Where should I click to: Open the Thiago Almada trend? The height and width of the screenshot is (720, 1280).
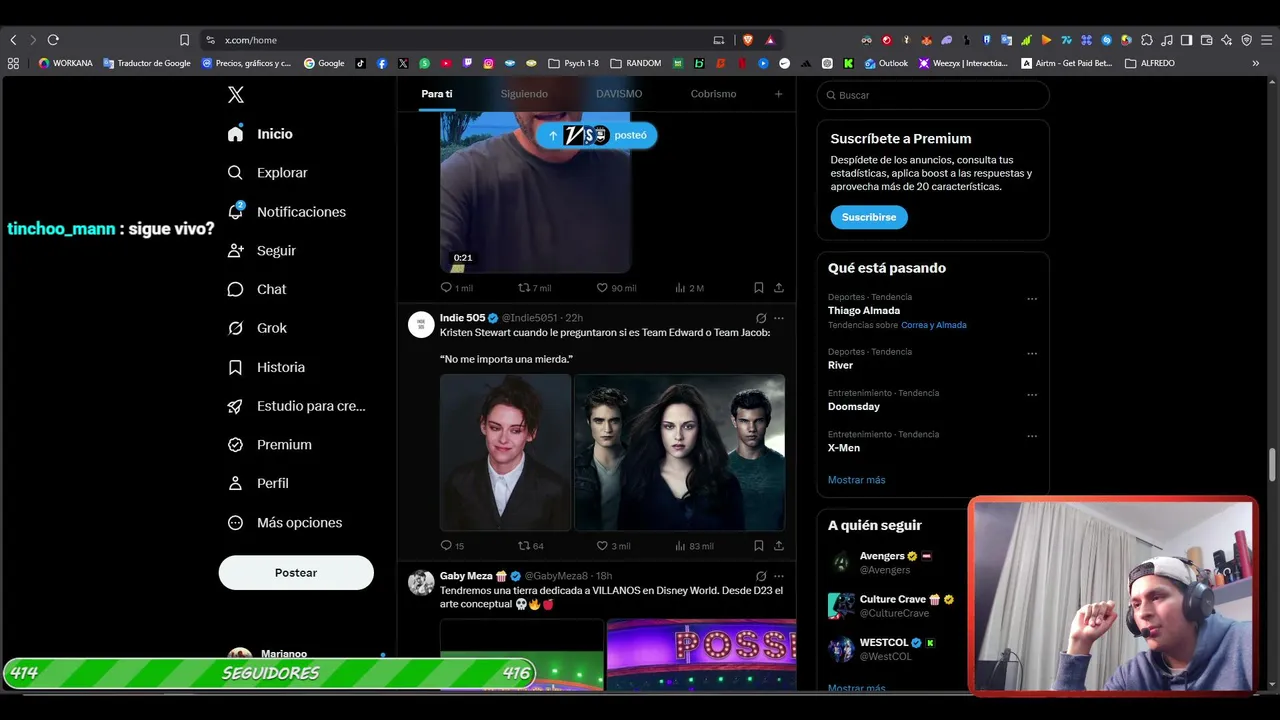coord(864,311)
